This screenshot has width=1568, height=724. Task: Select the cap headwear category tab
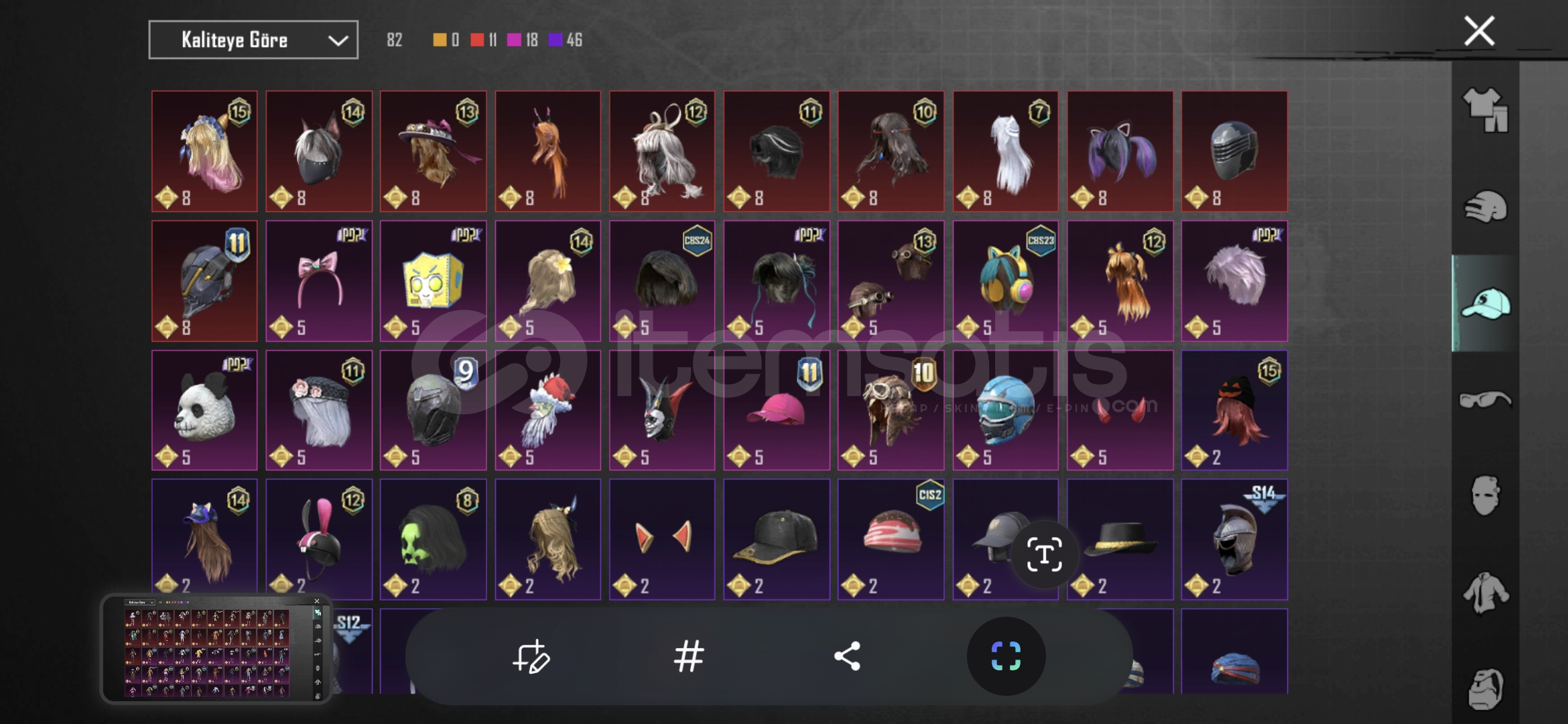pyautogui.click(x=1486, y=303)
